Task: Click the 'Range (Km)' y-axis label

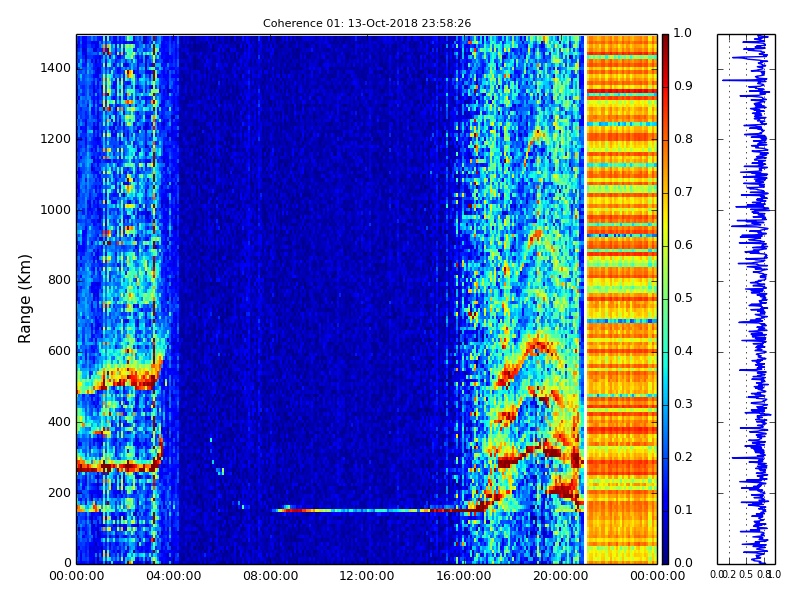Action: [x=24, y=299]
